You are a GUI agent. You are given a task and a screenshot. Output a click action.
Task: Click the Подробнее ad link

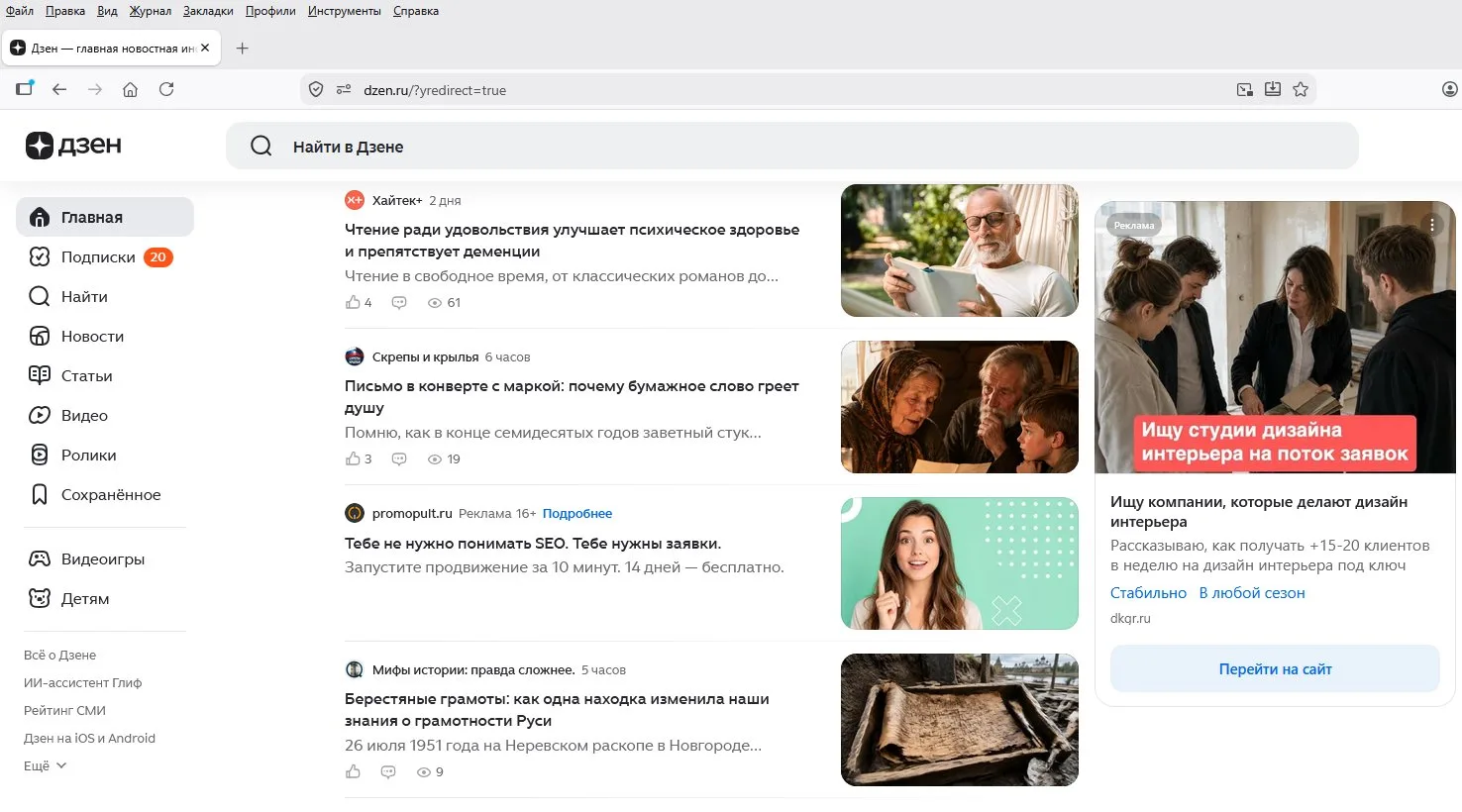[577, 513]
